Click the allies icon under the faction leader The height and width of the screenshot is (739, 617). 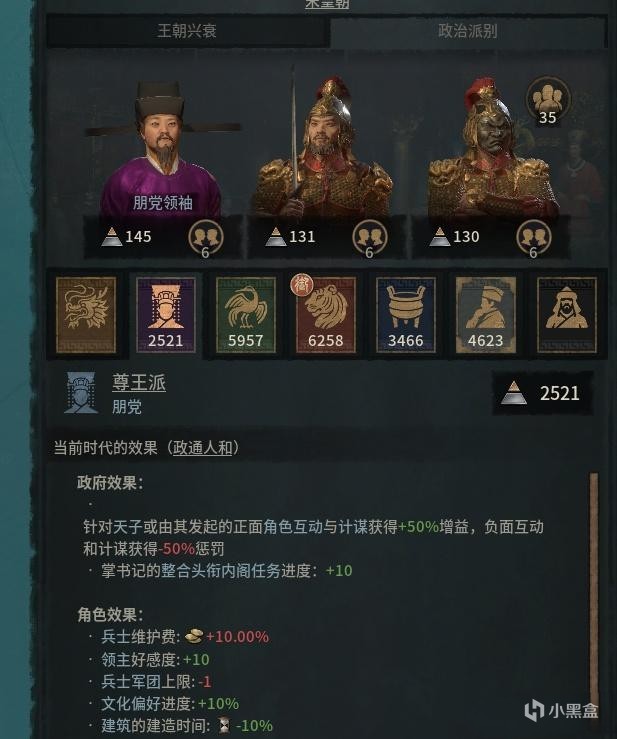click(x=206, y=238)
